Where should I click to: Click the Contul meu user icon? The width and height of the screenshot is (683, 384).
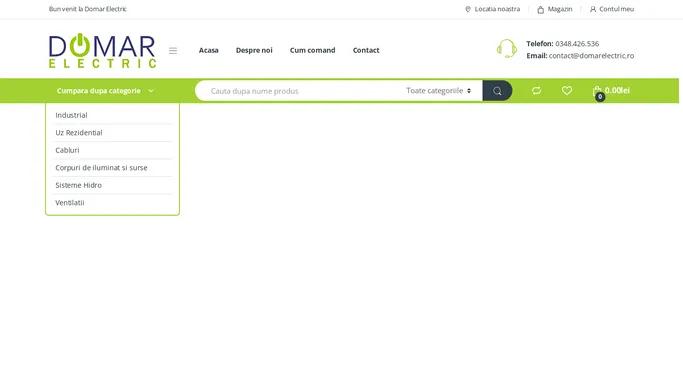(x=593, y=9)
